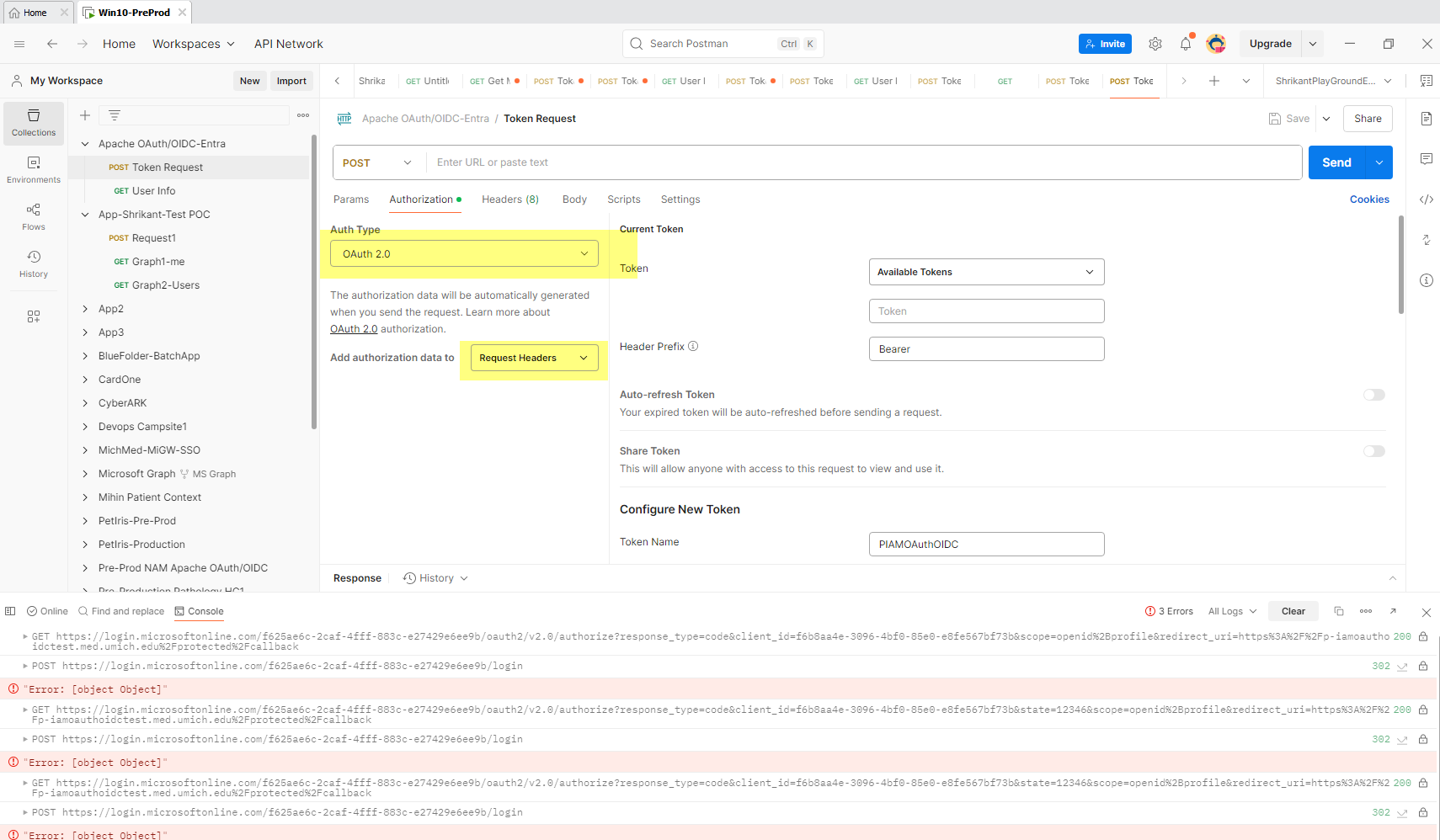
Task: Click the Share button
Action: pyautogui.click(x=1368, y=119)
